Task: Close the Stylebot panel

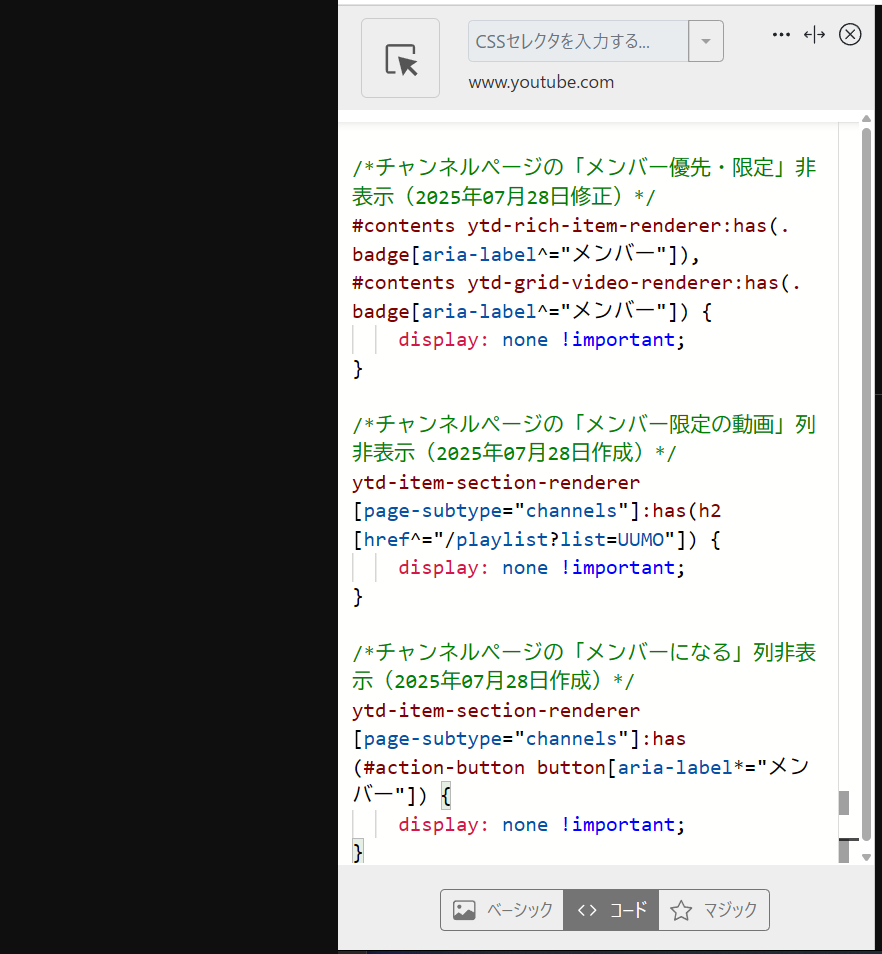Action: (x=850, y=35)
